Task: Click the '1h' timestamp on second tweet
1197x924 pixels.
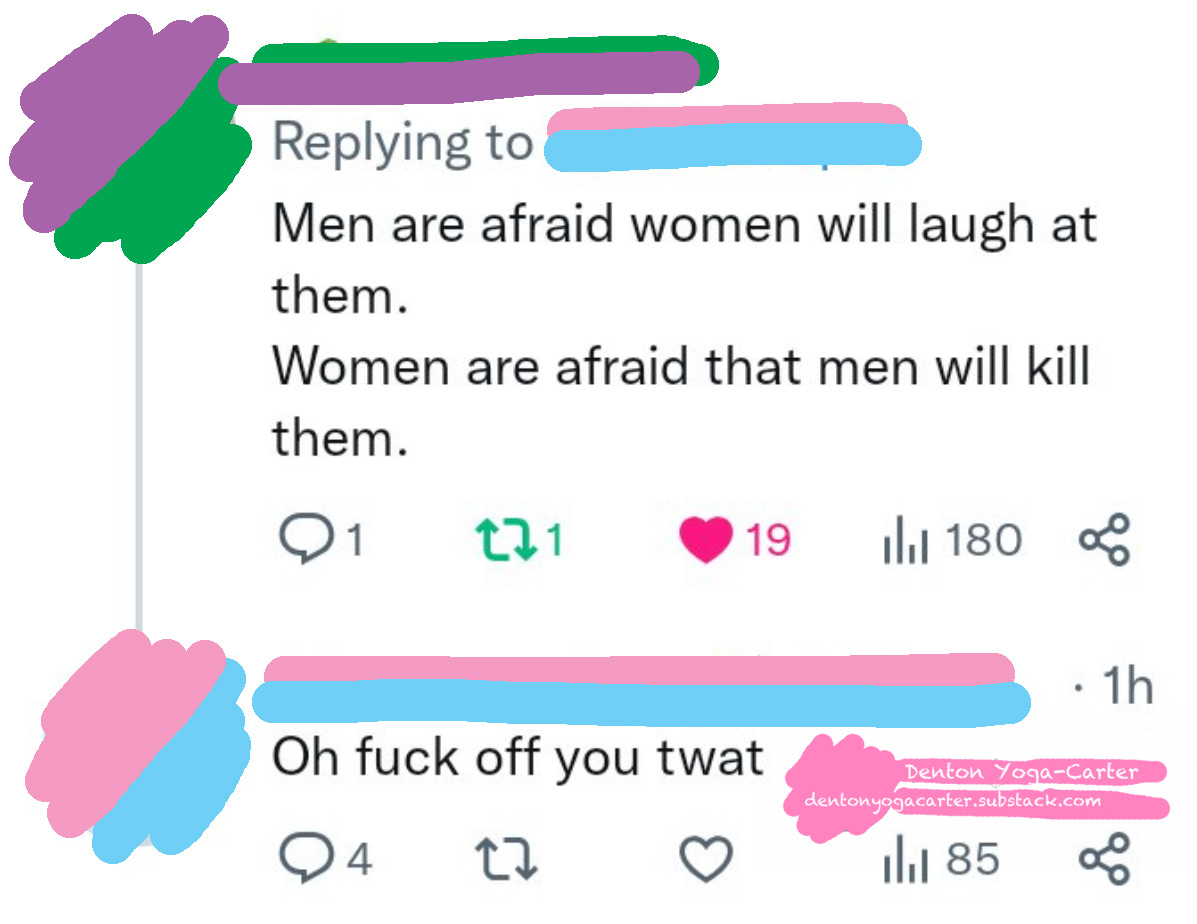Action: (1128, 685)
